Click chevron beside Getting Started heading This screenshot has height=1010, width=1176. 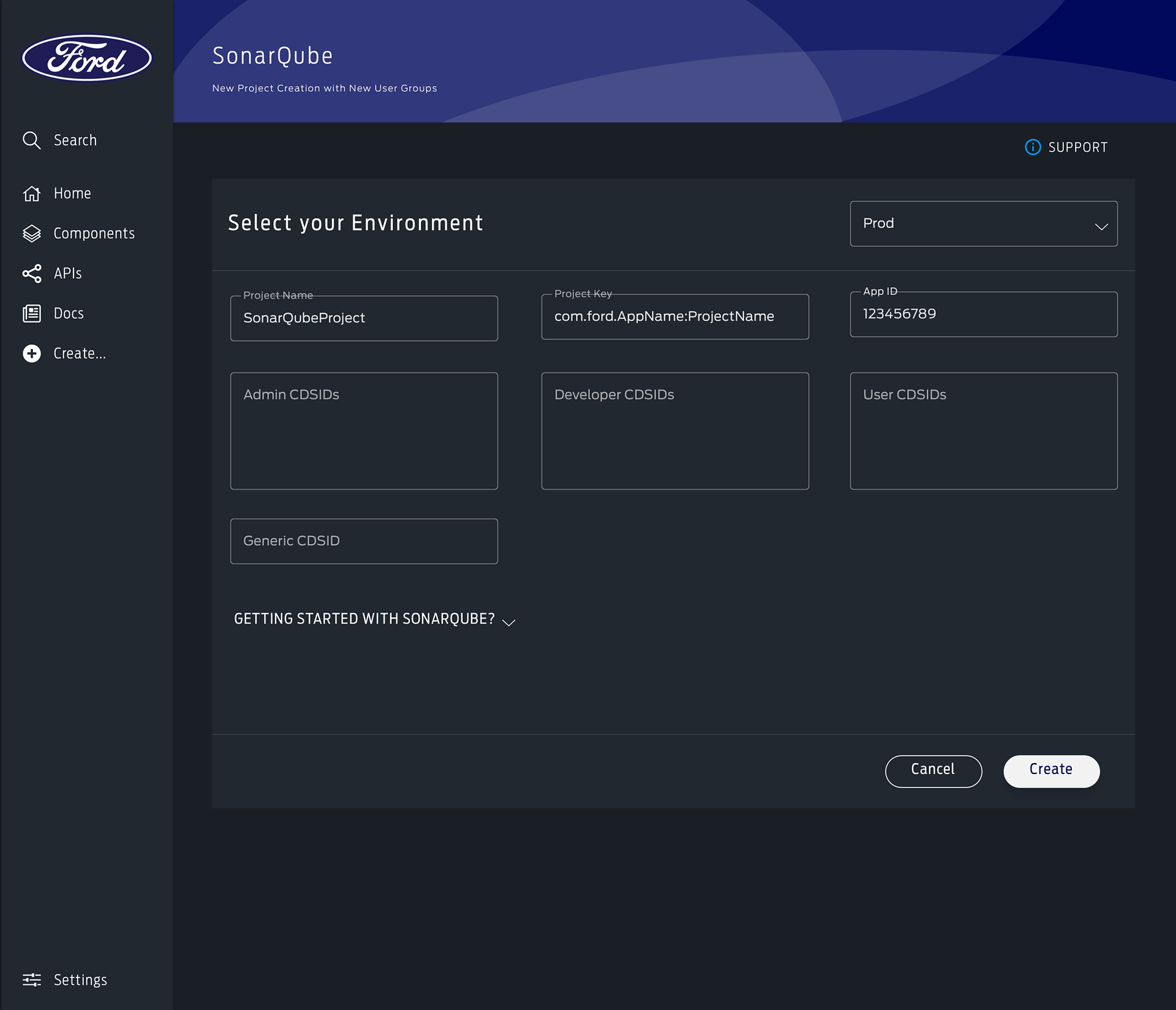tap(508, 622)
